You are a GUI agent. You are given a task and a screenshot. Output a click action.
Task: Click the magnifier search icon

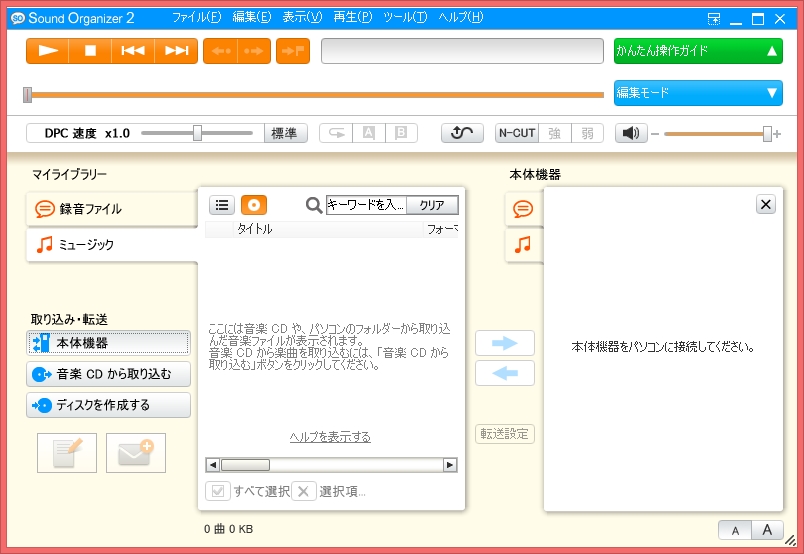[x=314, y=205]
